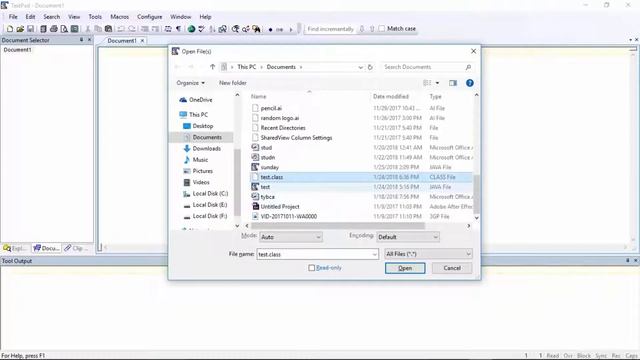Open the Search menu

pos(52,17)
